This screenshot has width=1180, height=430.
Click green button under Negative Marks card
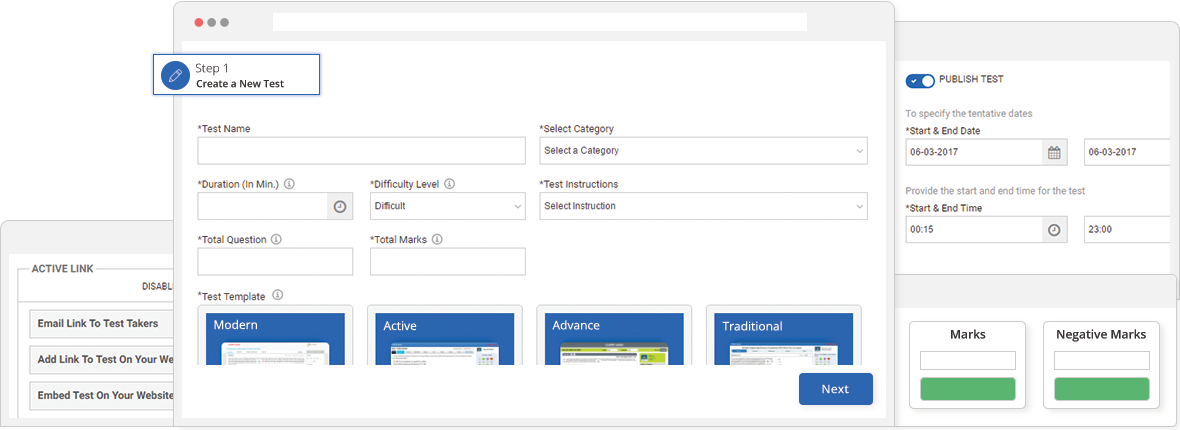1102,389
